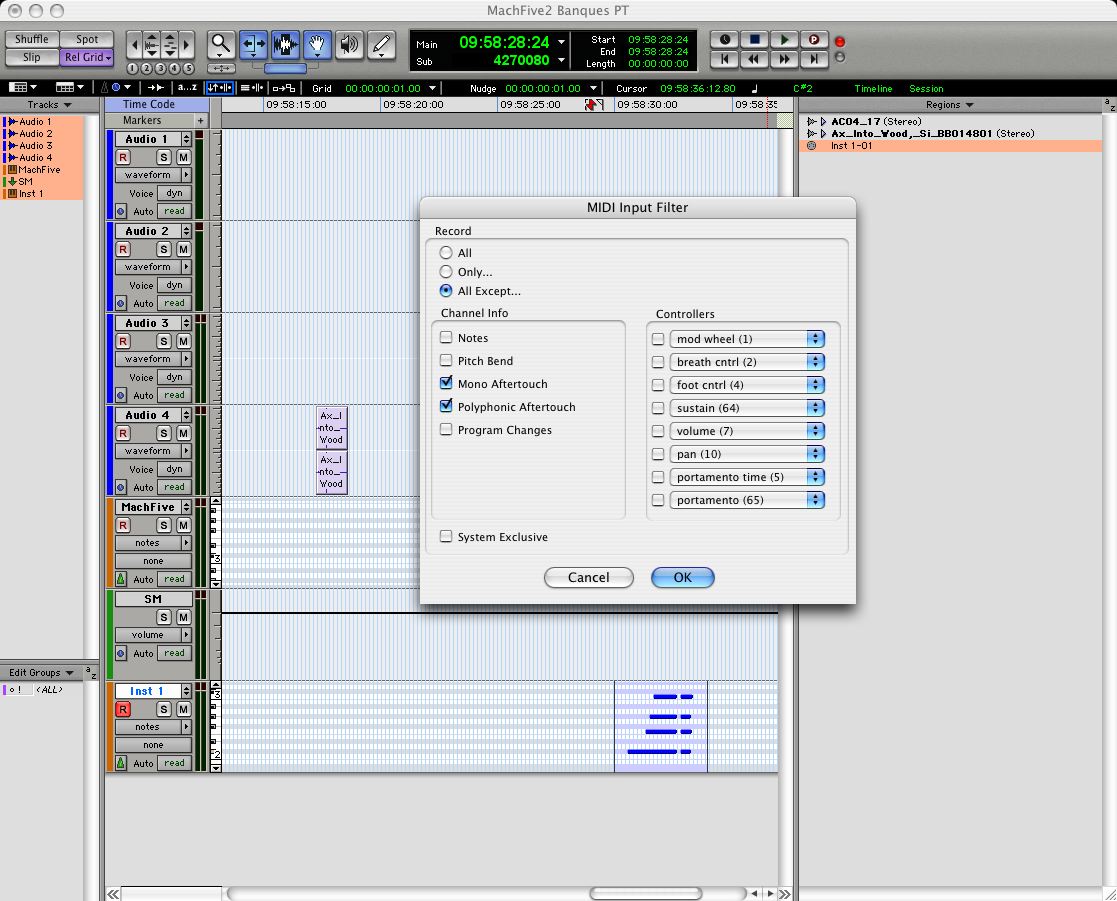Click OK in MIDI Input Filter dialog
This screenshot has width=1117, height=901.
pyautogui.click(x=682, y=577)
